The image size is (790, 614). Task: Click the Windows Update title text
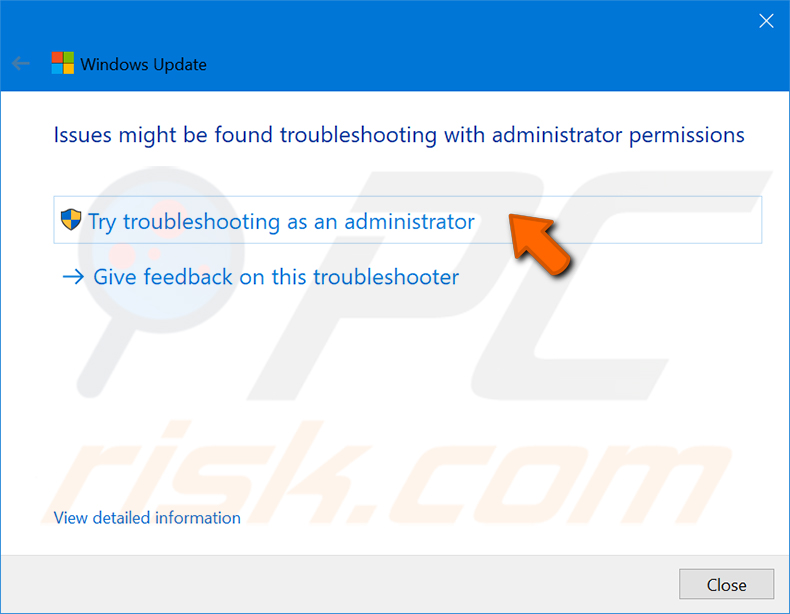tap(144, 64)
